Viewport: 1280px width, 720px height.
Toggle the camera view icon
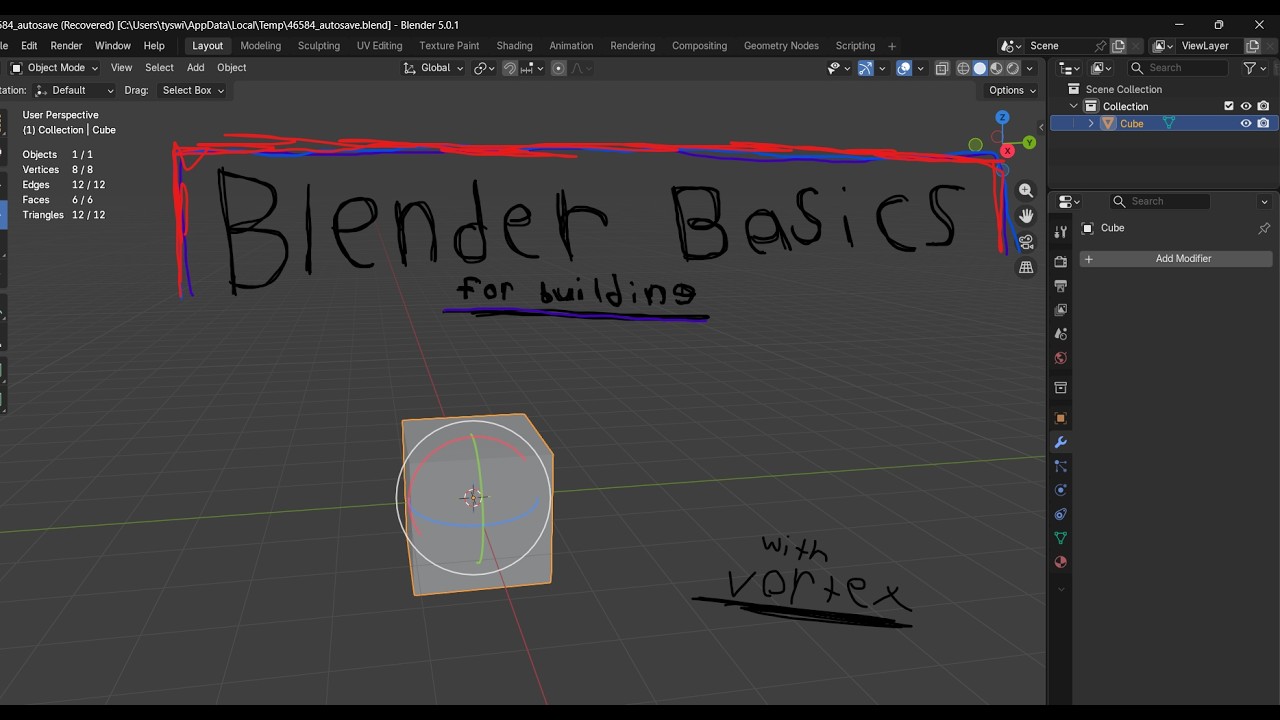tap(1026, 242)
